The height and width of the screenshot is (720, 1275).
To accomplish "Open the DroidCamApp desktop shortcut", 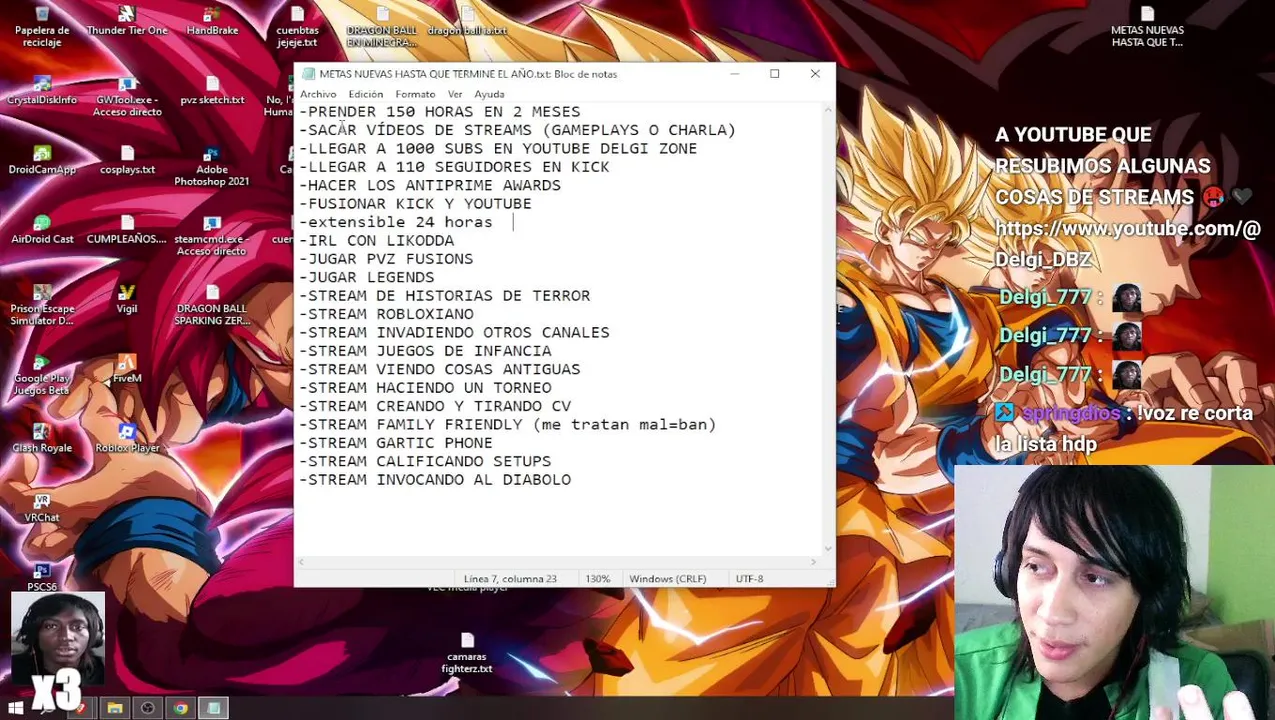I will [42, 160].
